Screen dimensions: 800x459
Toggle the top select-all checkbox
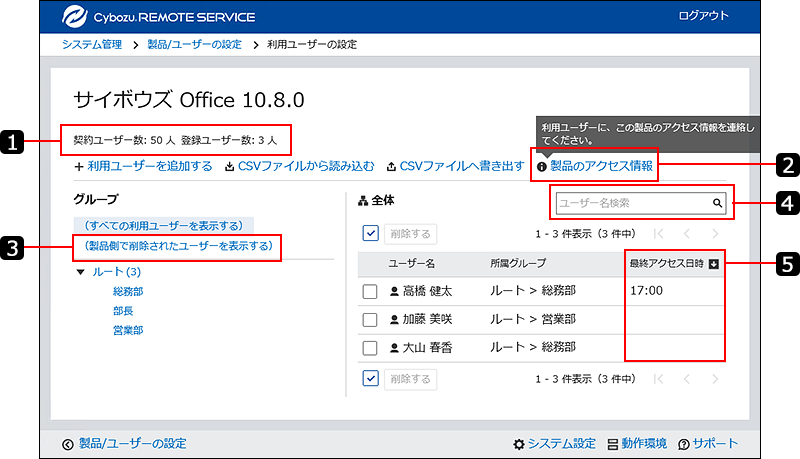[x=370, y=234]
